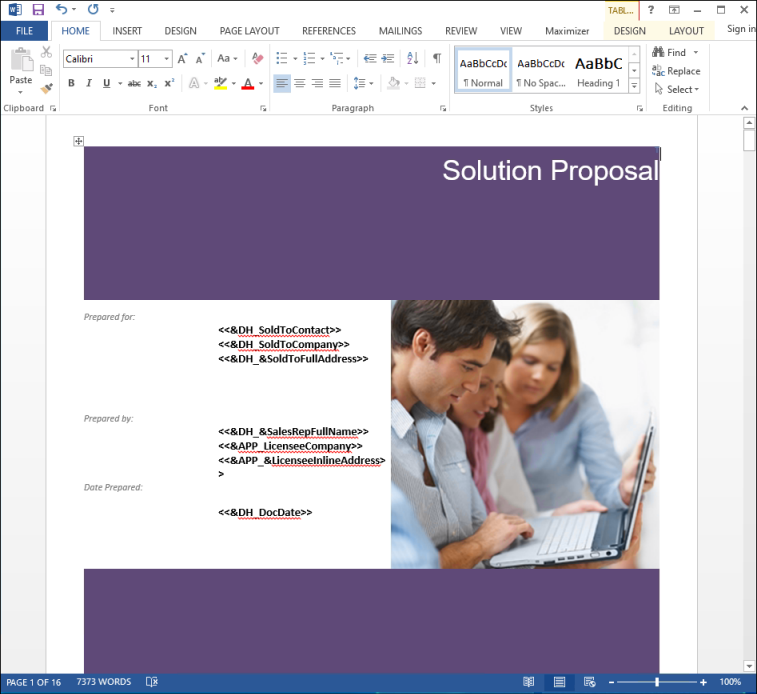The height and width of the screenshot is (694, 757).
Task: Click the table move handle above the document
Action: click(x=78, y=141)
